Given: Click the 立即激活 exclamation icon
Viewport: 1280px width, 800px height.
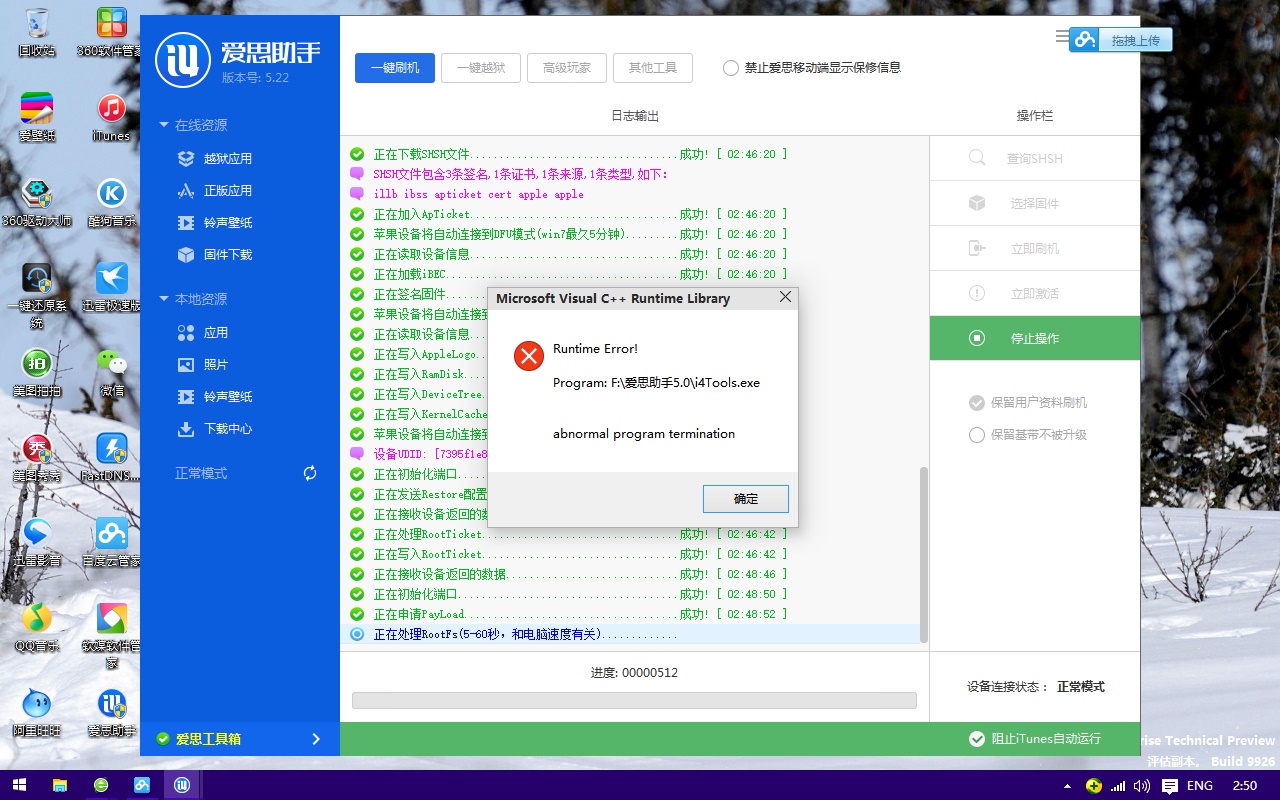Looking at the screenshot, I should pyautogui.click(x=977, y=293).
